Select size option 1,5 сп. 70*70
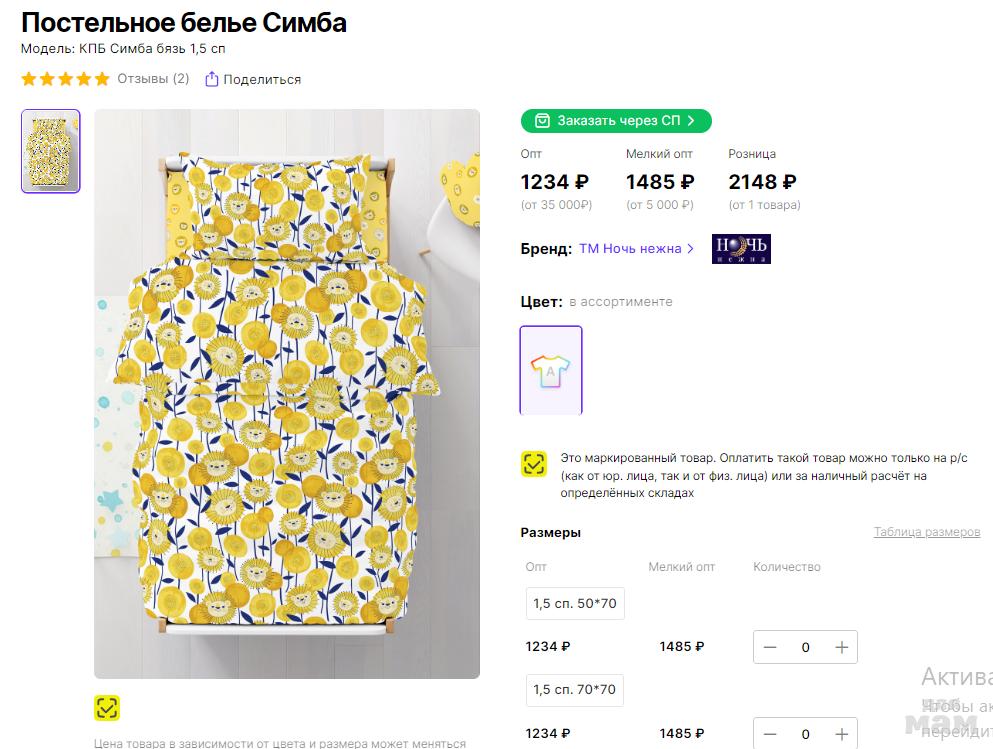 tap(575, 690)
